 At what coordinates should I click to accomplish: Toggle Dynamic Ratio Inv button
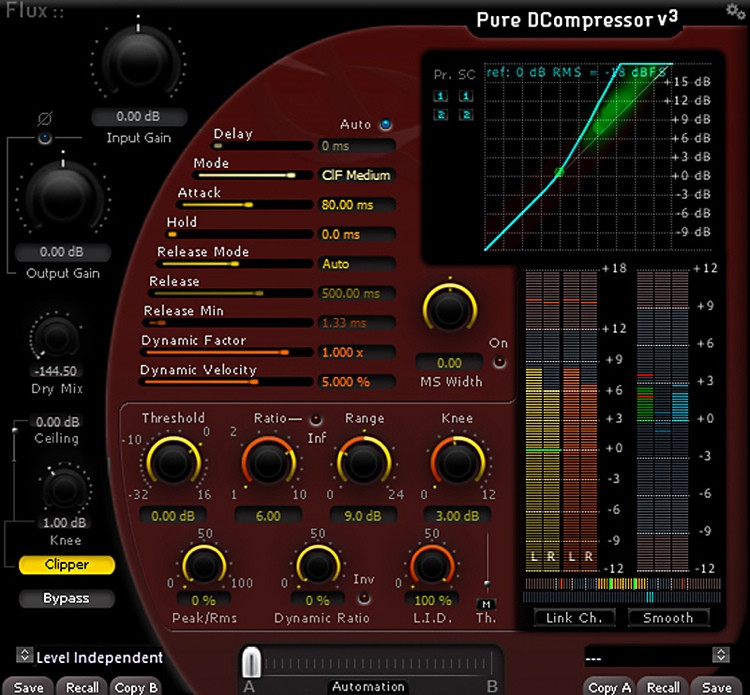pos(364,597)
